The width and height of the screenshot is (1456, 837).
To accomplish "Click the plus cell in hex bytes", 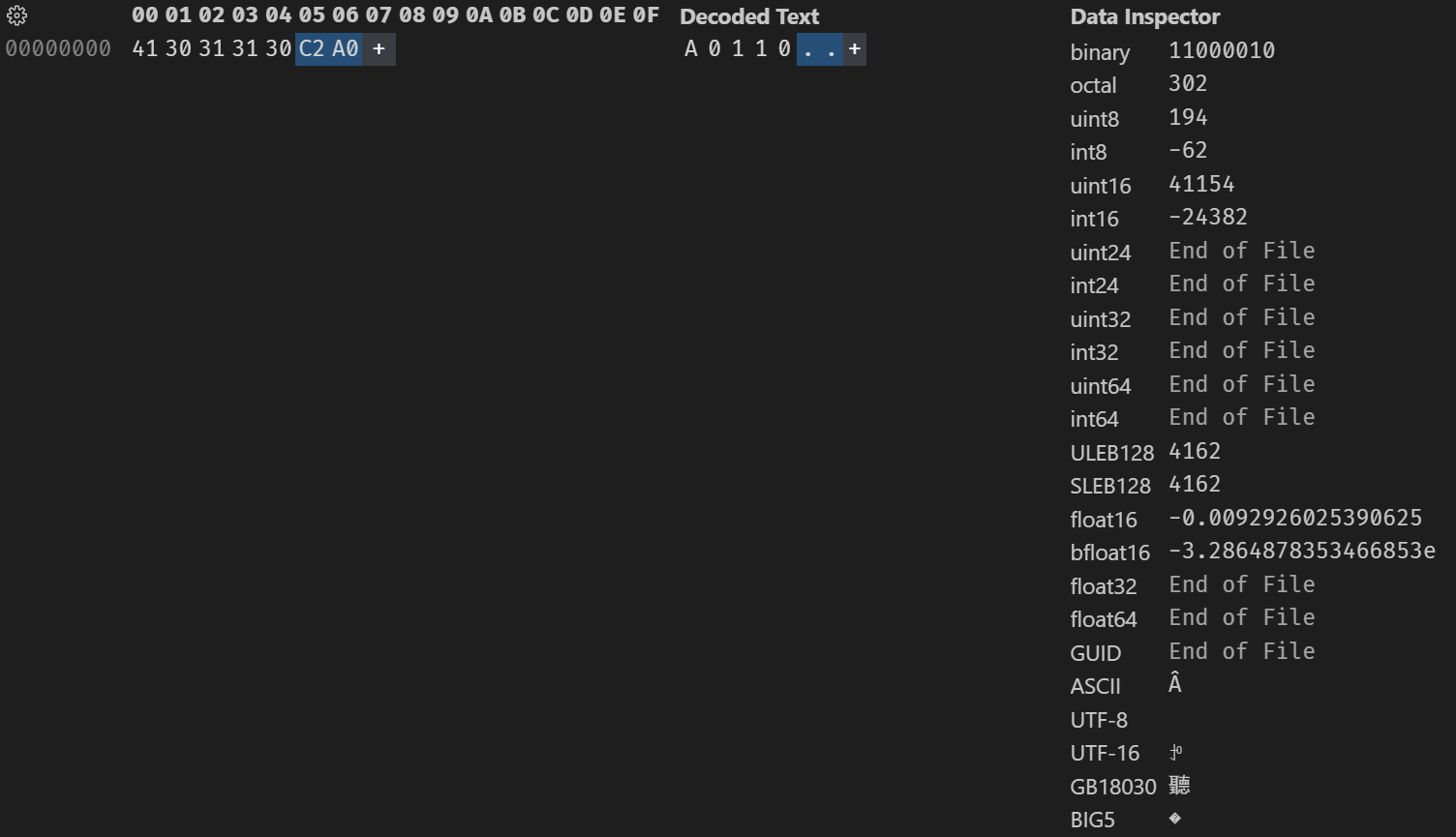I will click(x=379, y=48).
